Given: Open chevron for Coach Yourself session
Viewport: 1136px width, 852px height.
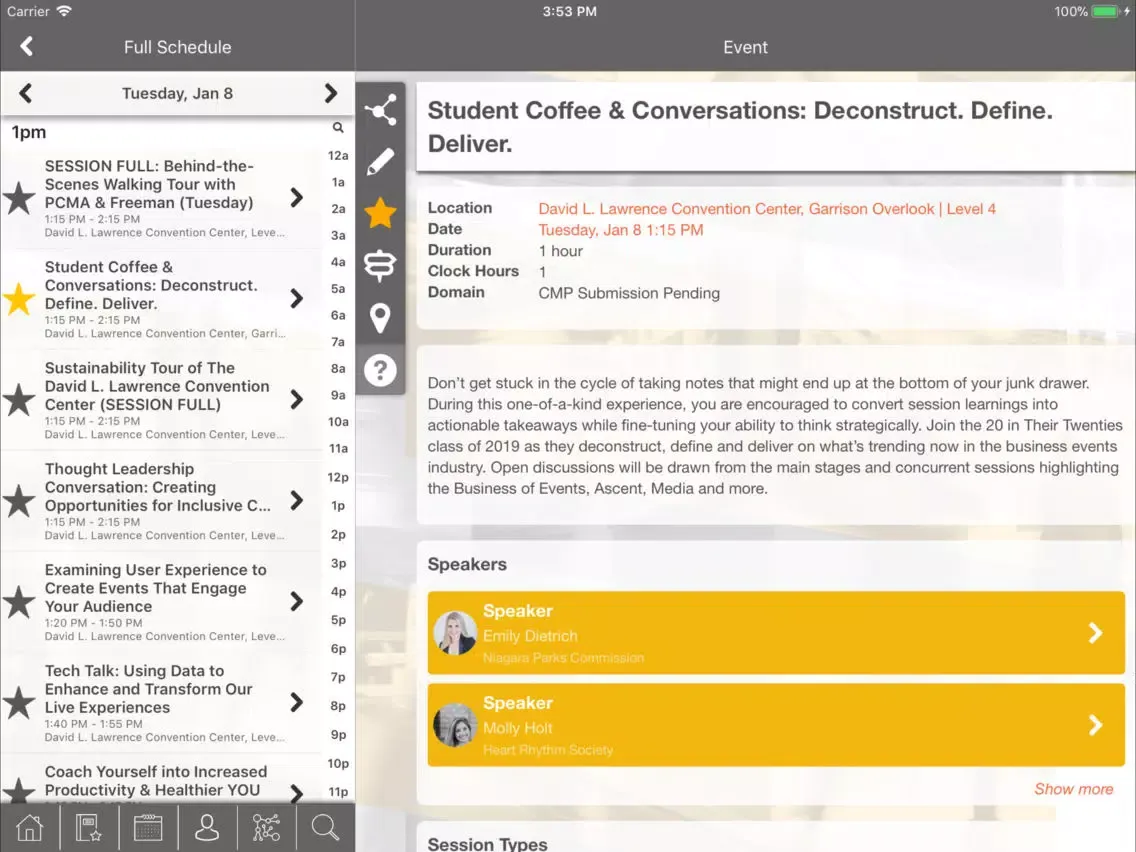Looking at the screenshot, I should coord(296,793).
